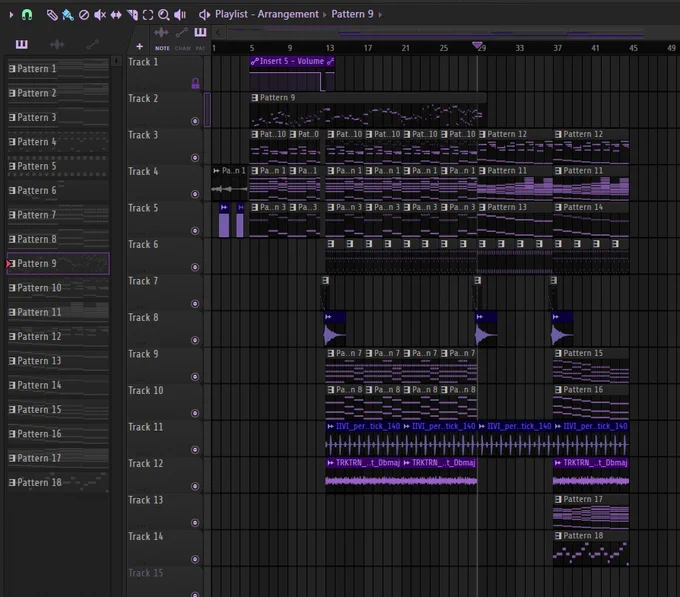This screenshot has height=597, width=680.
Task: Select the Paint brush tool
Action: 68,15
